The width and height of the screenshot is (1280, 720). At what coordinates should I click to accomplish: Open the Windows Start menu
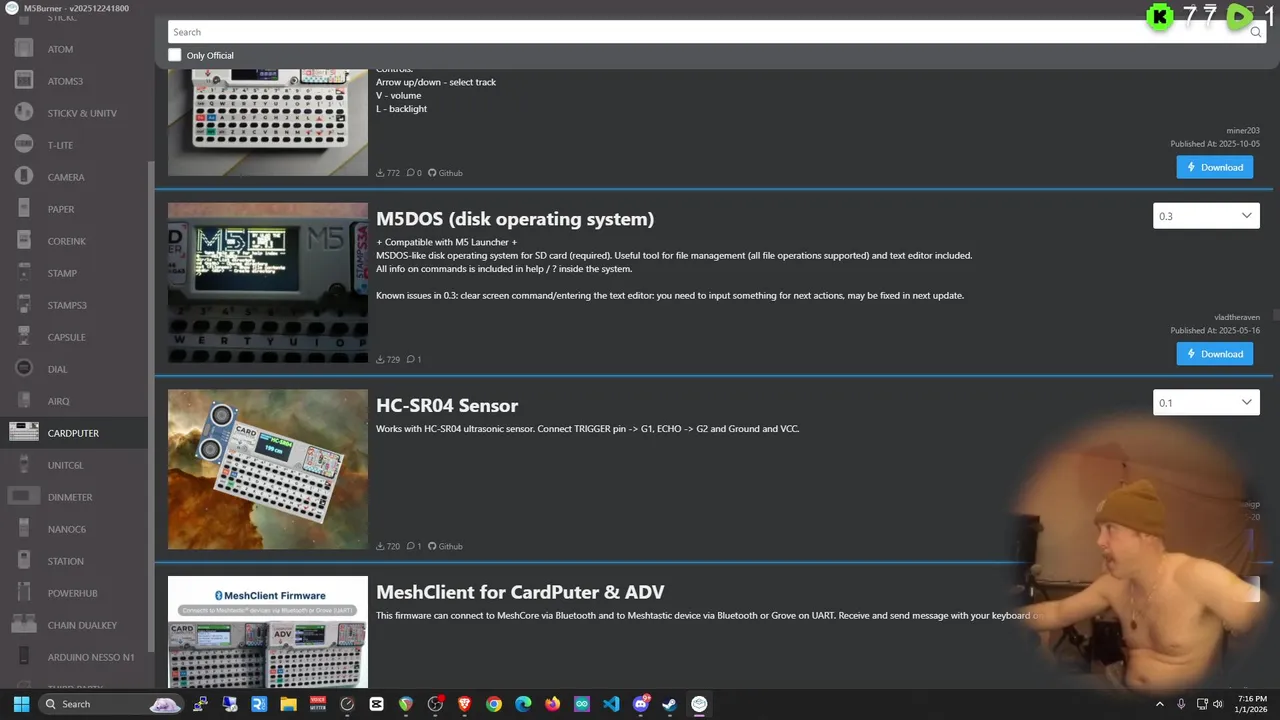(21, 704)
